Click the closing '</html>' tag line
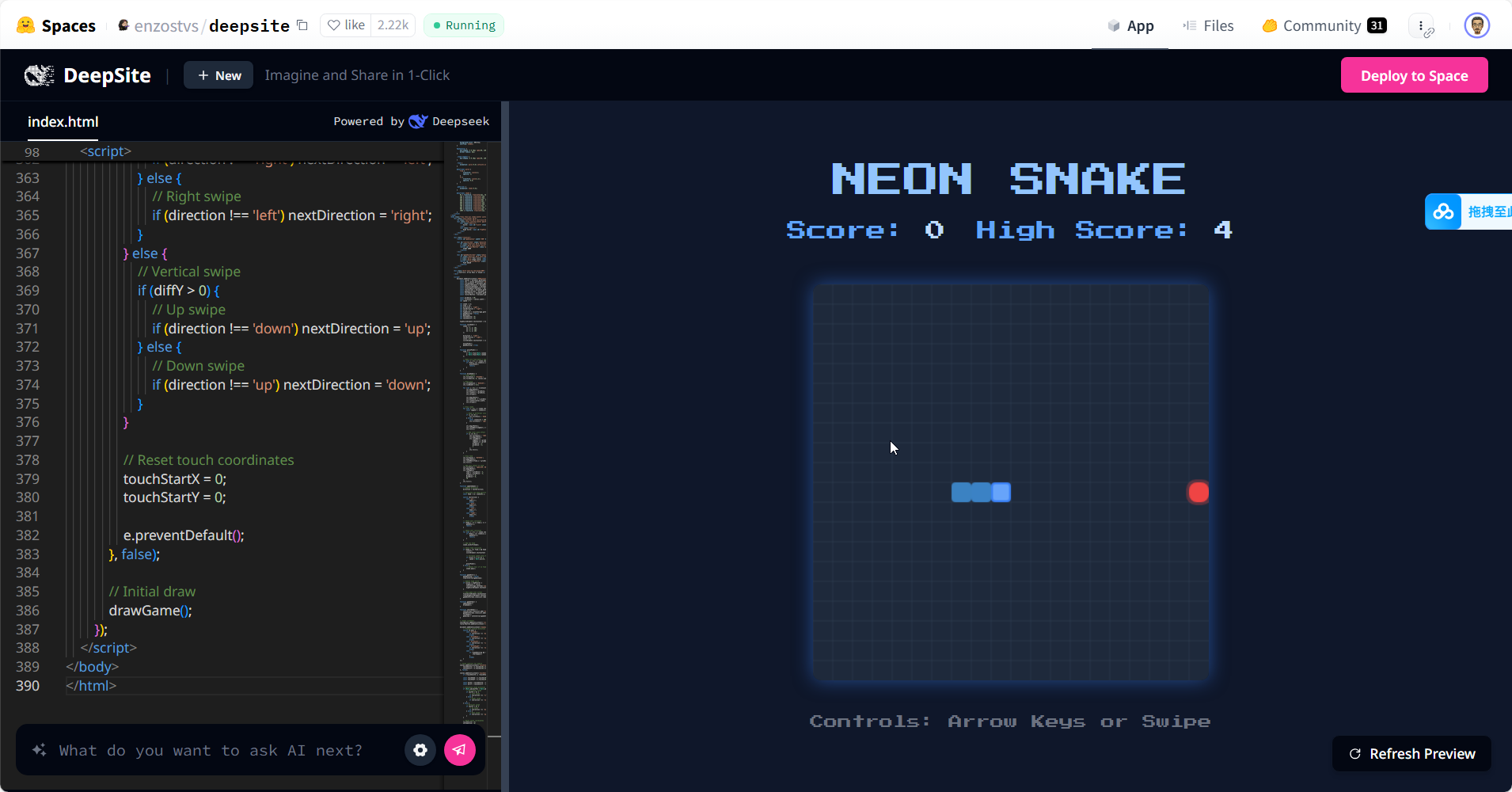 point(91,685)
